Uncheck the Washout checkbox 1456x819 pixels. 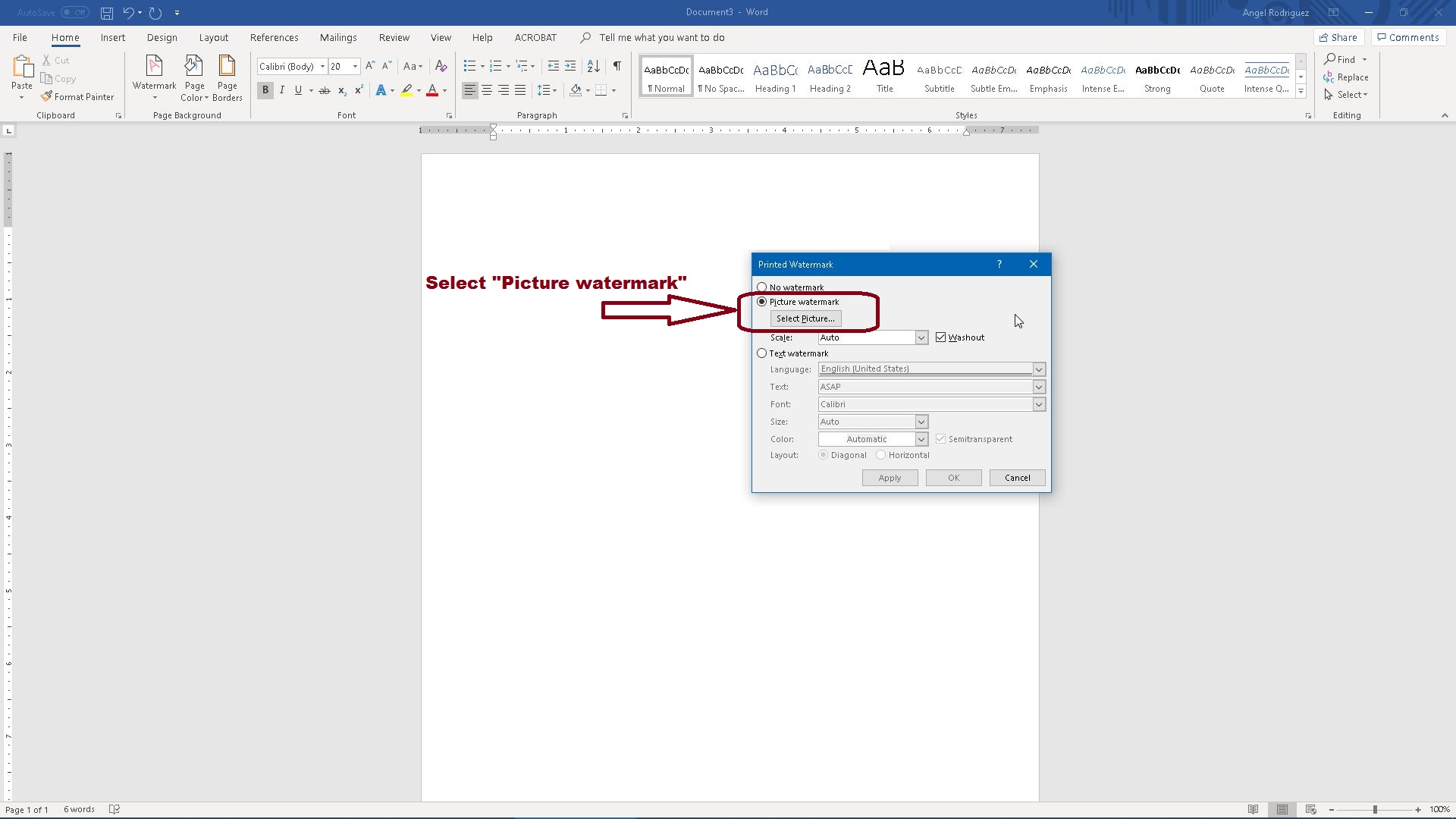[941, 337]
